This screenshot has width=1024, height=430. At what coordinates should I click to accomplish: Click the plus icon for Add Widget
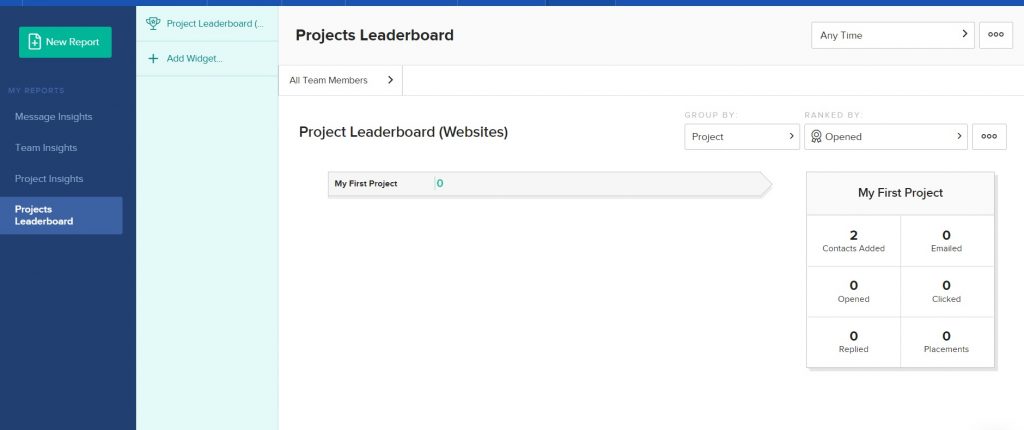(x=153, y=58)
